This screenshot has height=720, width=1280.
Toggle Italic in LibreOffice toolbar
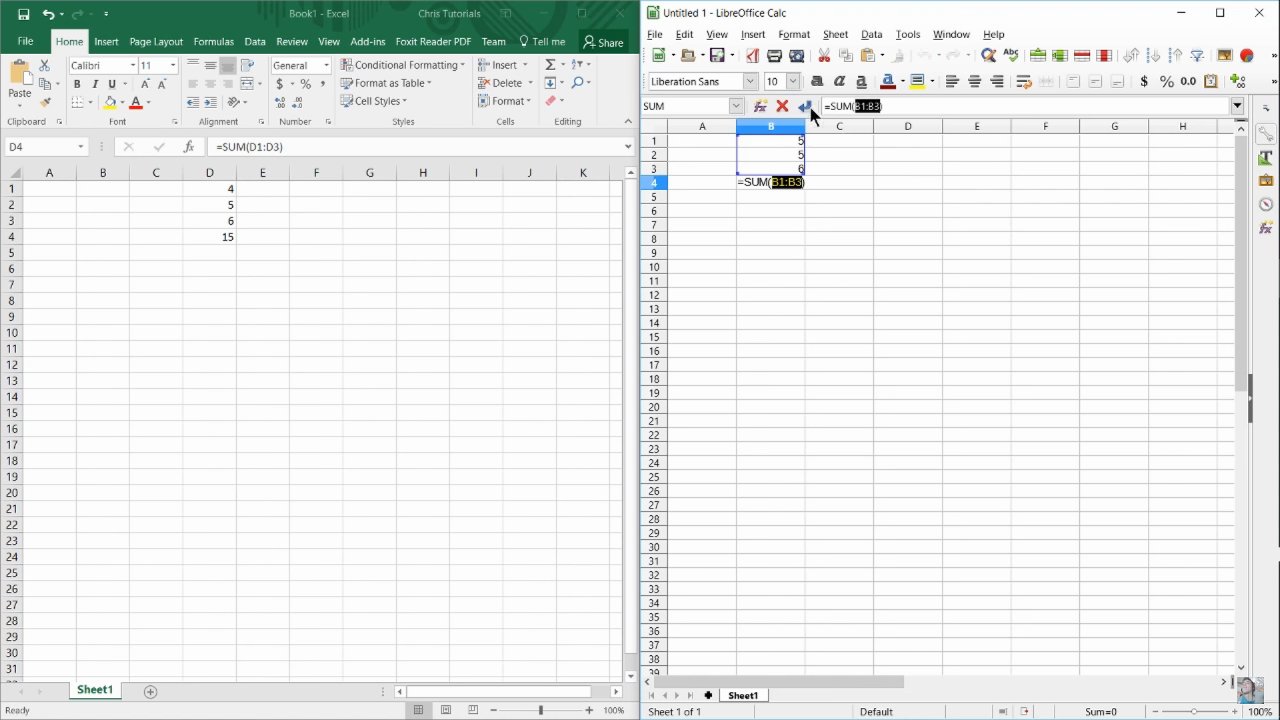pyautogui.click(x=839, y=81)
